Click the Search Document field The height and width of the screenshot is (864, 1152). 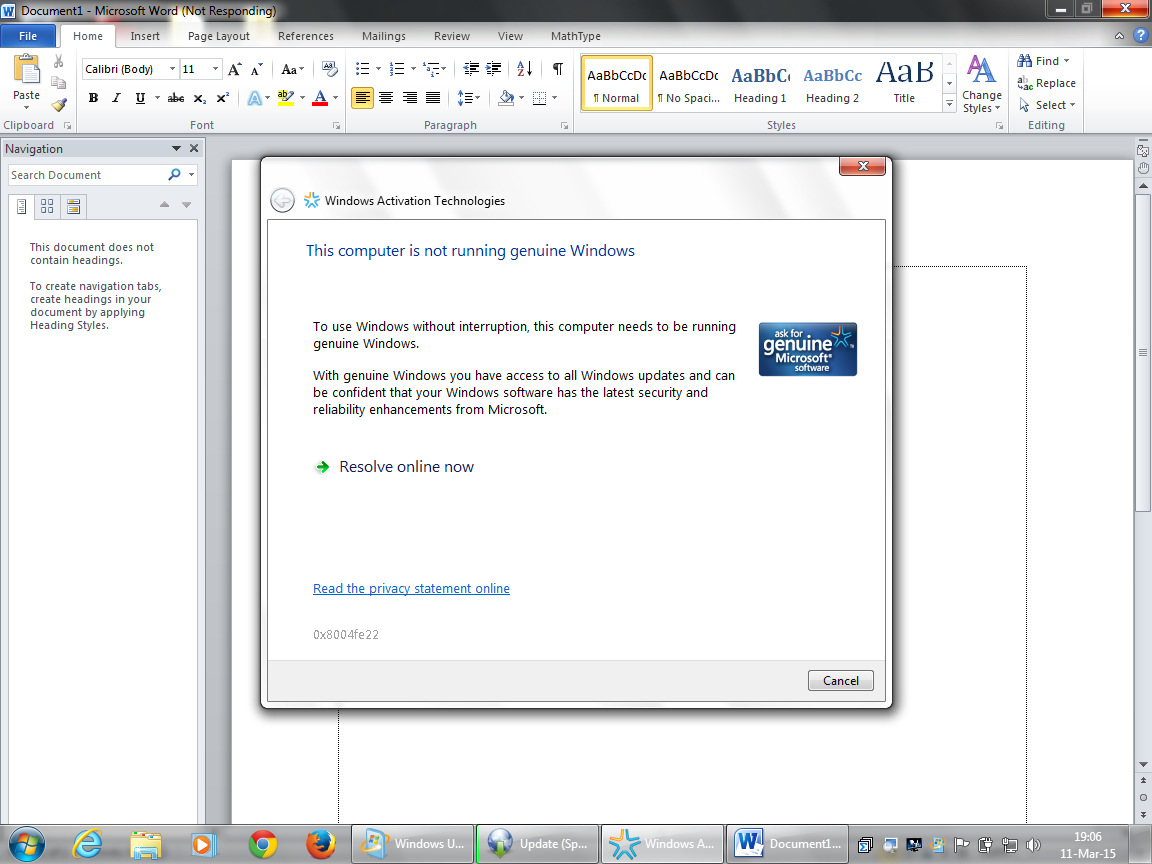pyautogui.click(x=88, y=175)
